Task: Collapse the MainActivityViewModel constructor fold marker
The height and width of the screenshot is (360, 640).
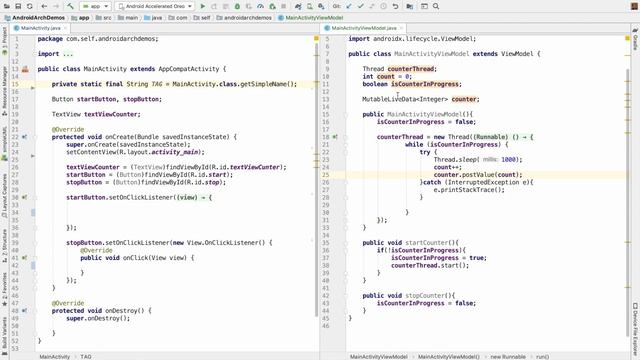Action: (x=345, y=114)
